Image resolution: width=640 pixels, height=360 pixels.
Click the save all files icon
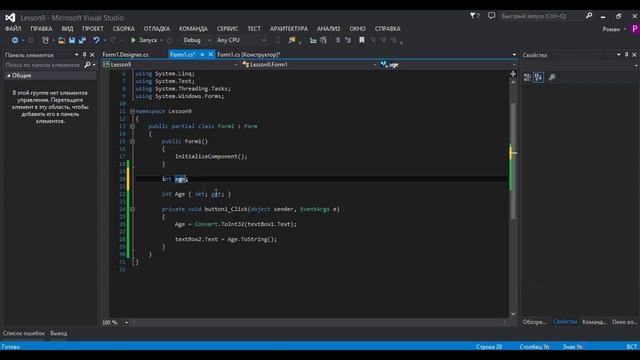tap(82, 40)
